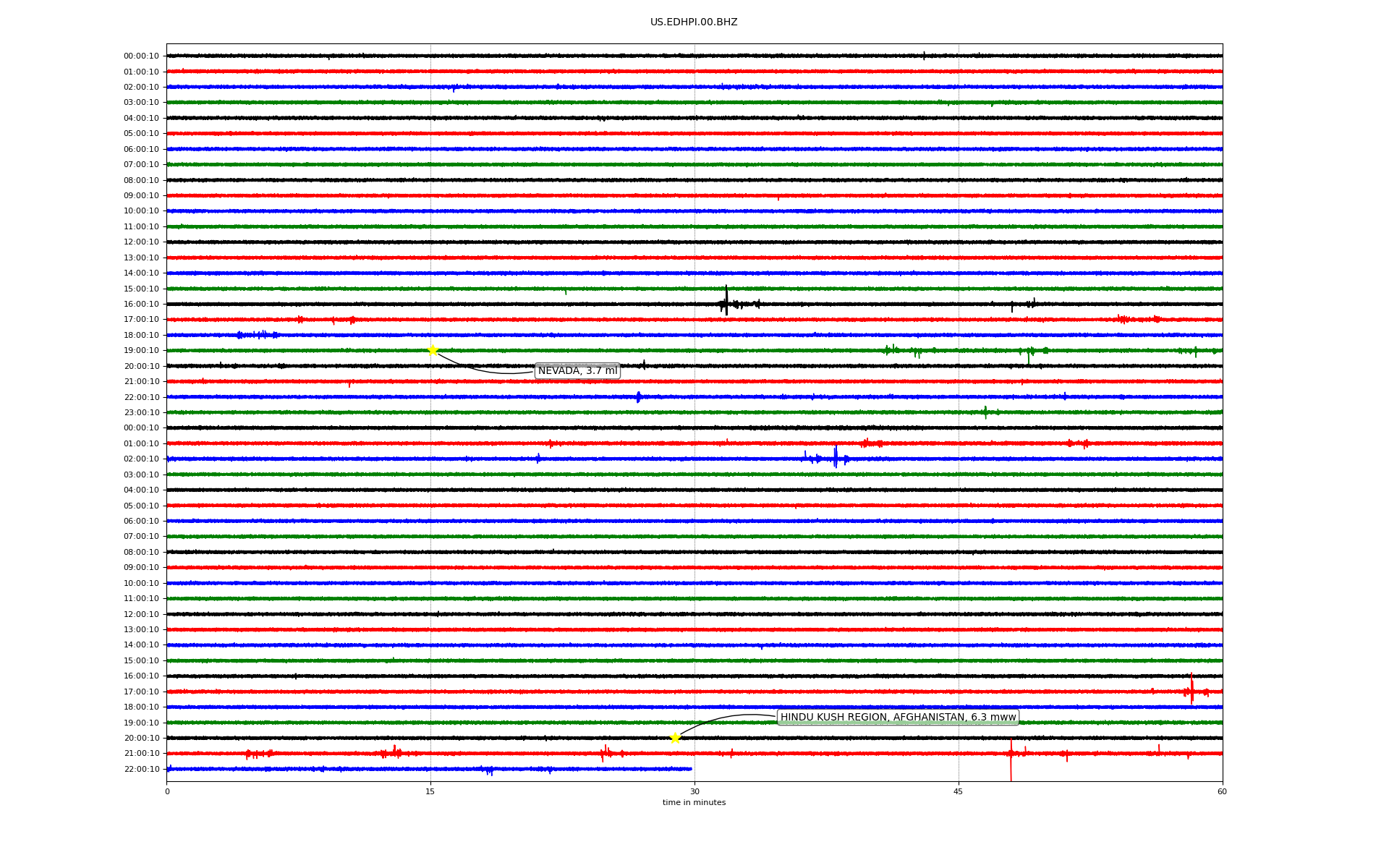The width and height of the screenshot is (1389, 868).
Task: Click the blue burst on the upper 18:00:10 trace
Action: coord(257,335)
